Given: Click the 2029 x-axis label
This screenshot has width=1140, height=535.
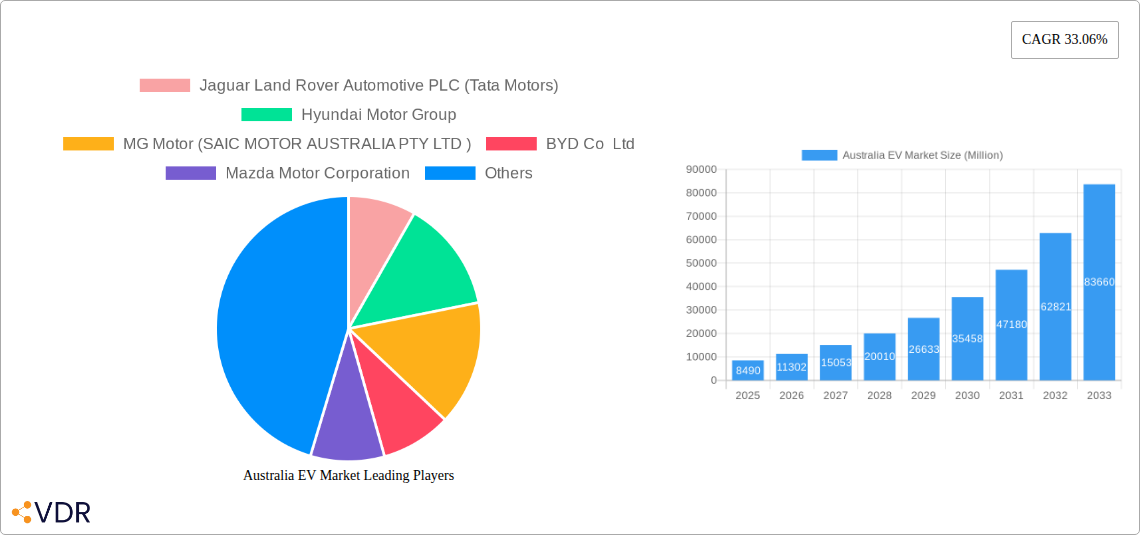Looking at the screenshot, I should tap(923, 395).
